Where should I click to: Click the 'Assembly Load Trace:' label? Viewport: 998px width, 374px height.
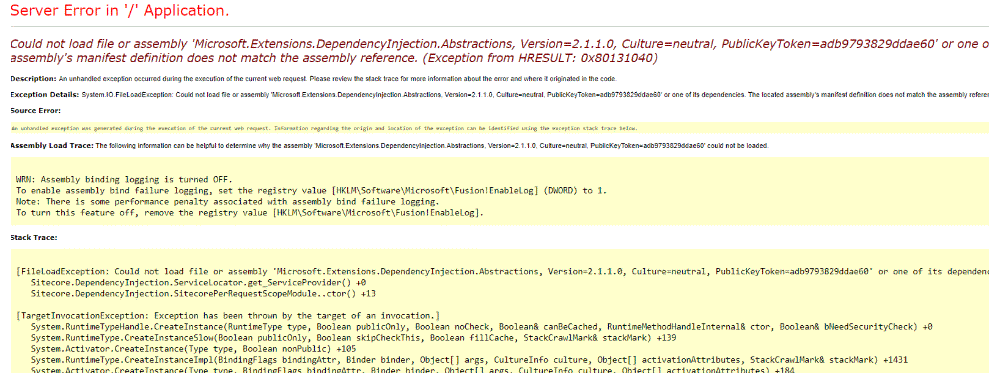coord(52,146)
